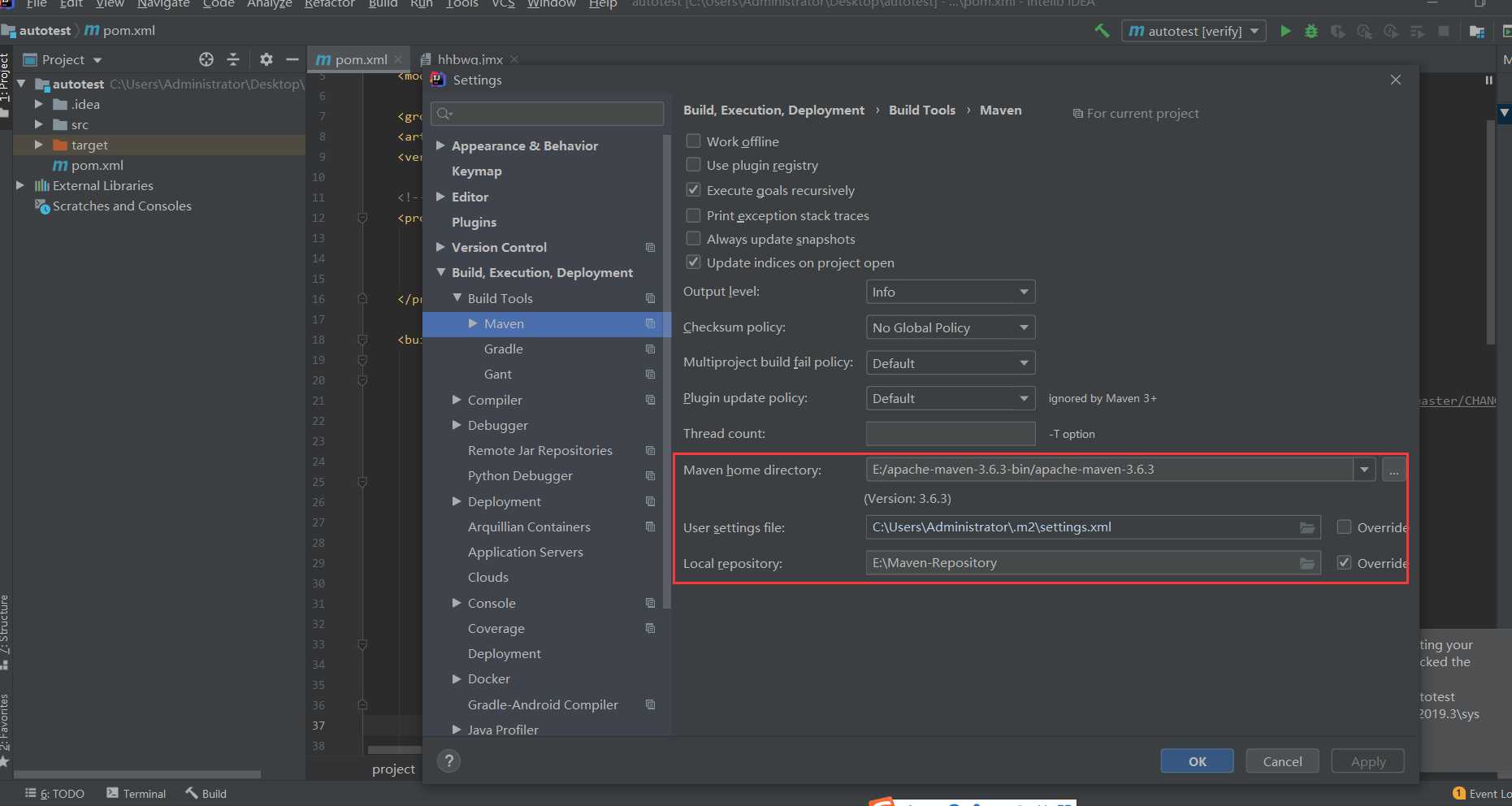Cancel the Settings dialog
Screen dimensions: 1512x806
tap(1282, 761)
